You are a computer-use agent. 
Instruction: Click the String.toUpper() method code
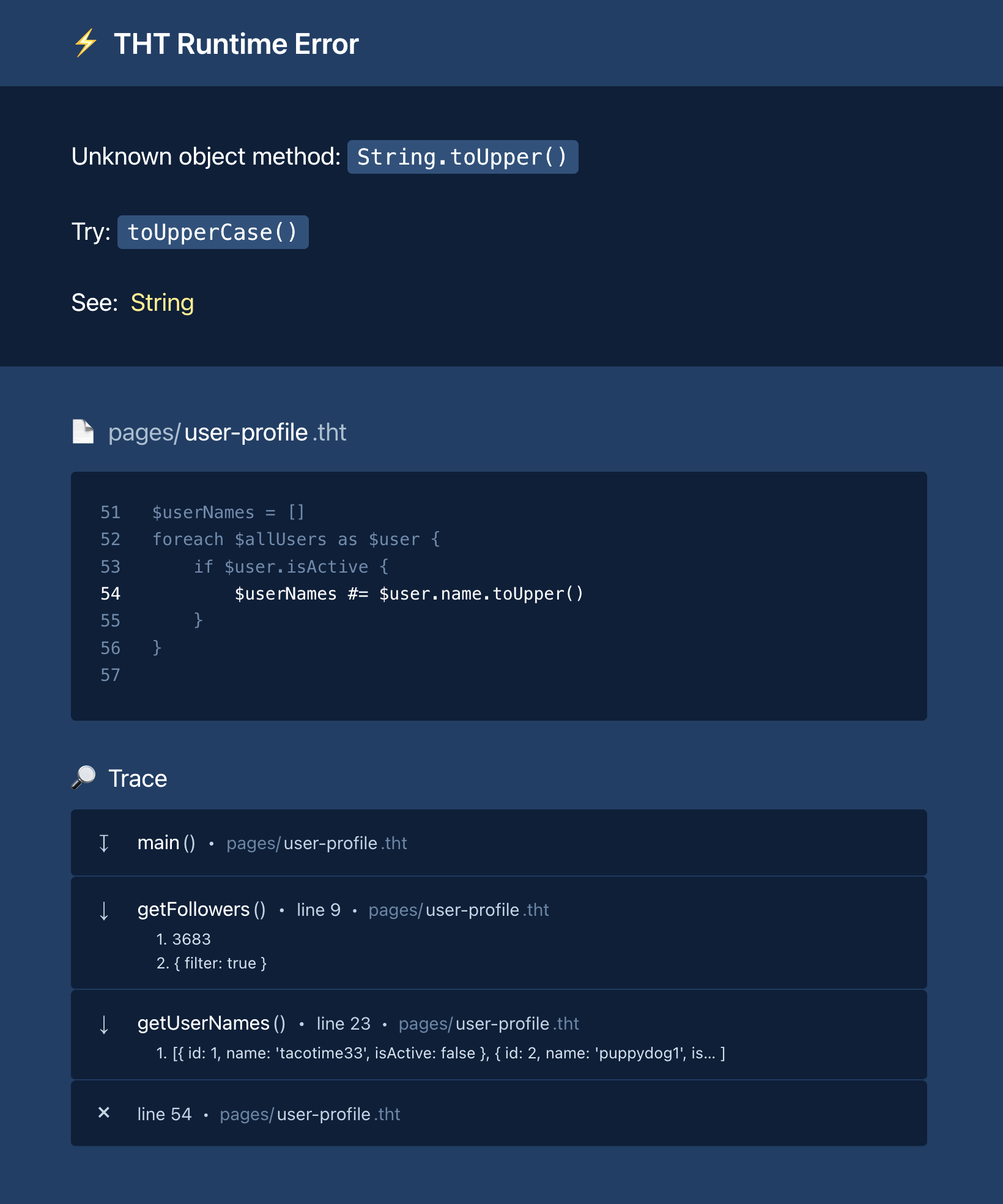[462, 157]
